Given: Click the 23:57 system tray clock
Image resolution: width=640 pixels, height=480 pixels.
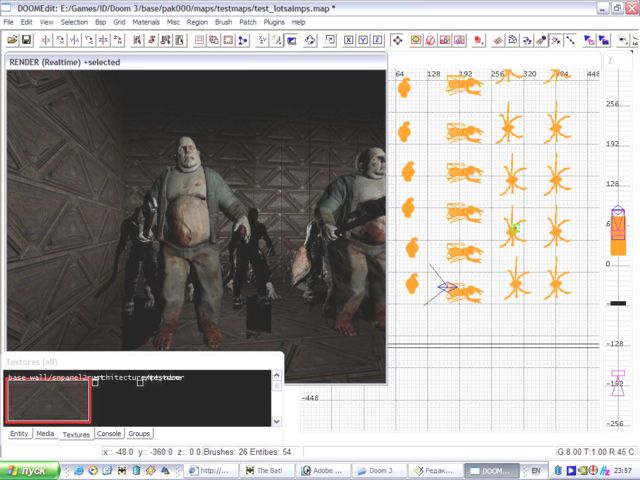Looking at the screenshot, I should (622, 471).
